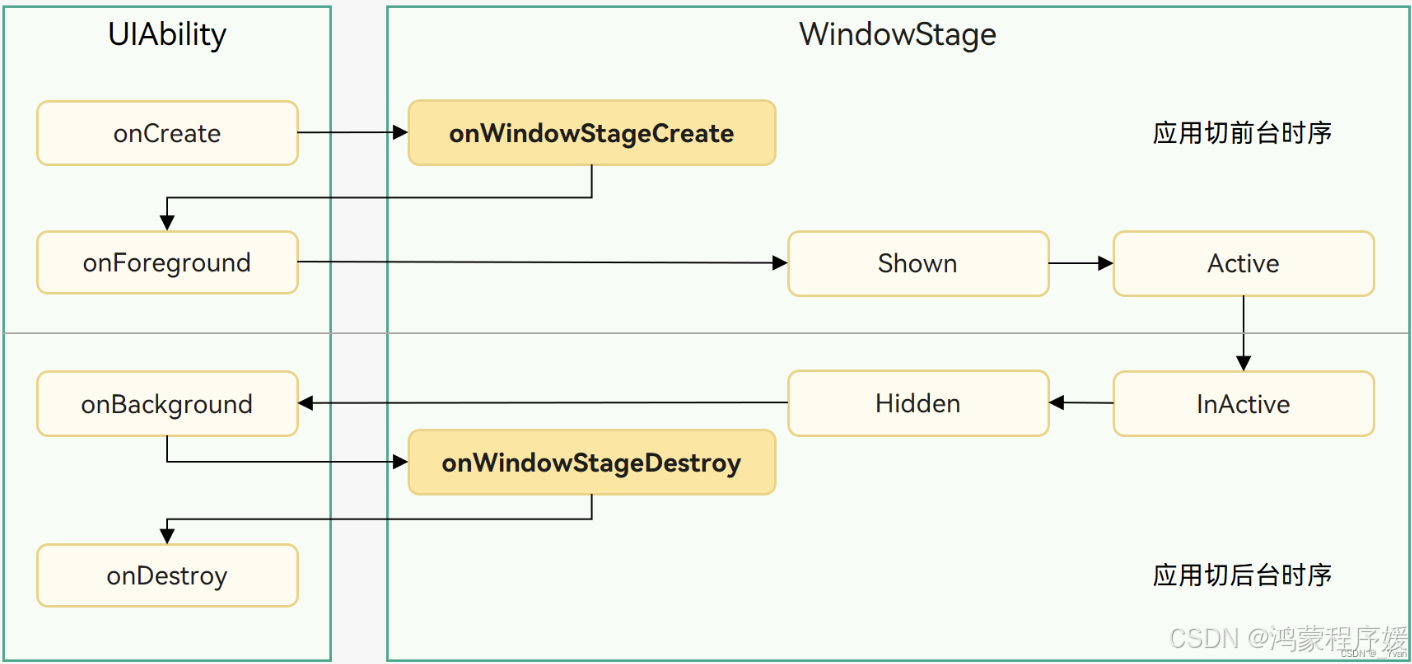Click the 应用切后台时序 label
Image resolution: width=1412 pixels, height=664 pixels.
(1240, 575)
